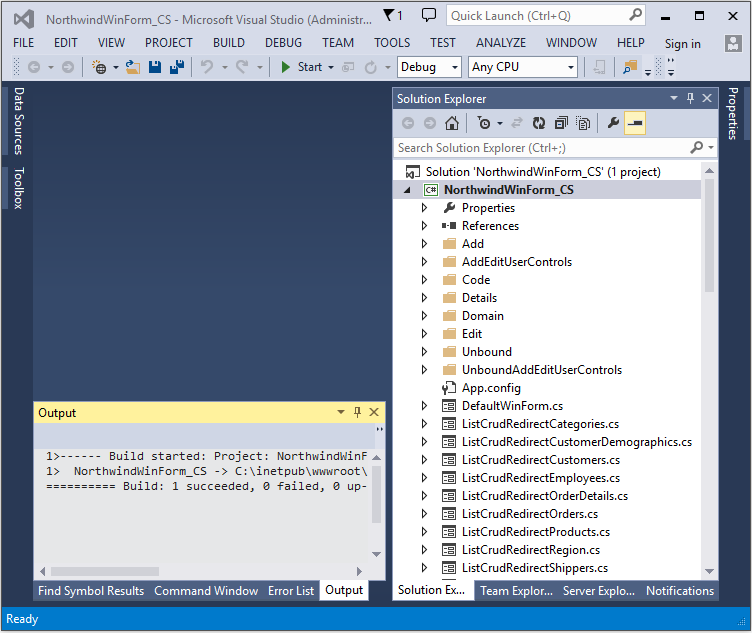Open the DEBUG menu

283,43
